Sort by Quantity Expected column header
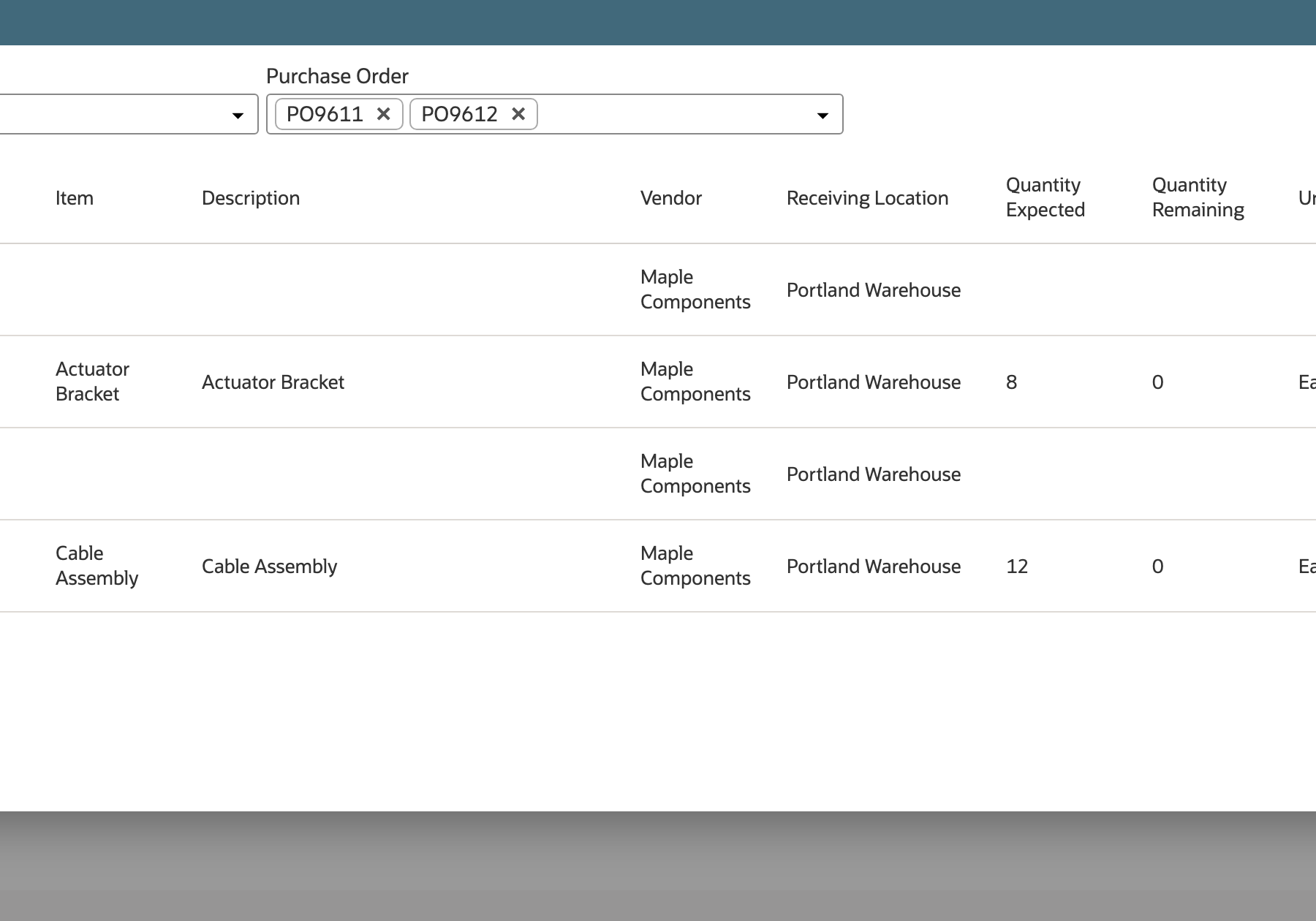The image size is (1316, 921). tap(1045, 197)
